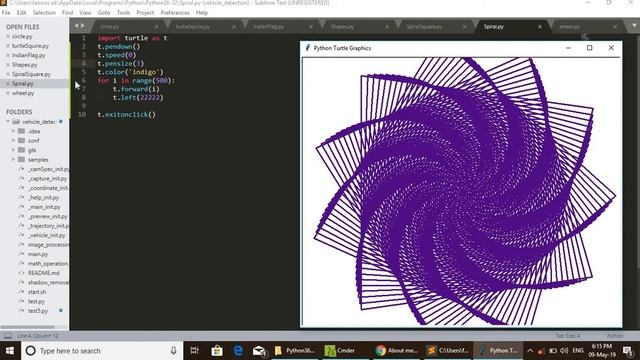This screenshot has width=640, height=360.
Task: Open Microsoft Edge from the taskbar
Action: (x=238, y=351)
